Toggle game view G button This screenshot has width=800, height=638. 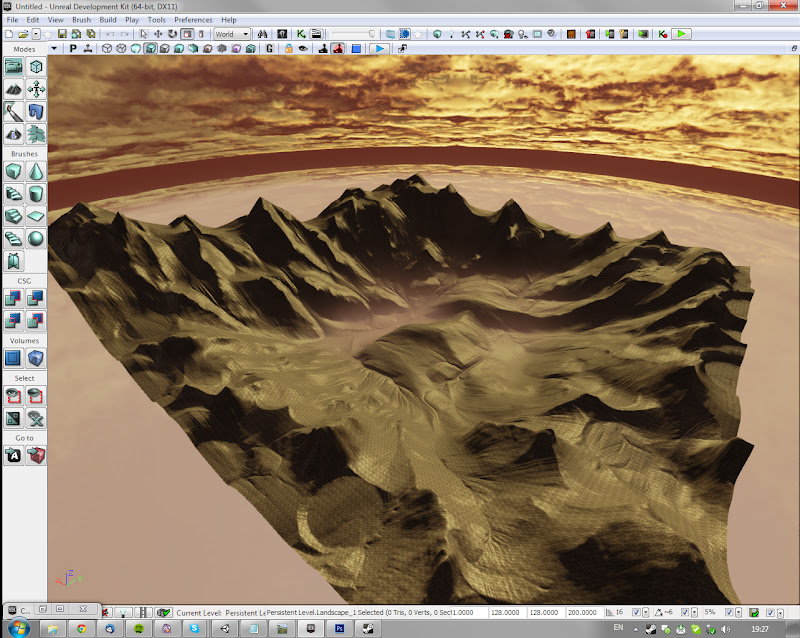coord(270,48)
